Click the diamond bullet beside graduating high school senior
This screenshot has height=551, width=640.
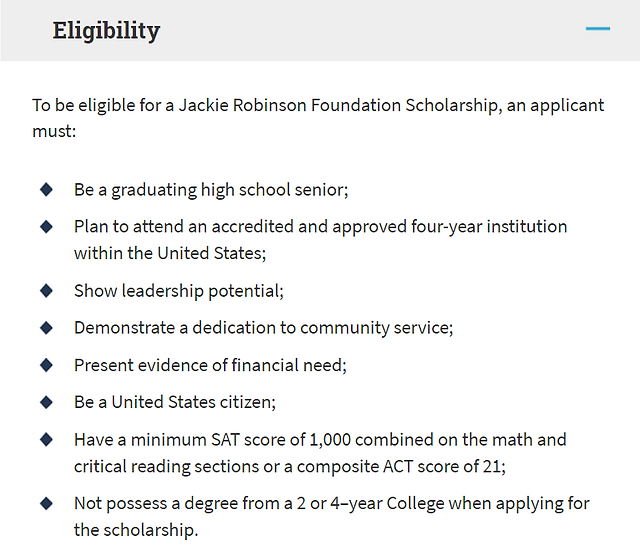(47, 189)
